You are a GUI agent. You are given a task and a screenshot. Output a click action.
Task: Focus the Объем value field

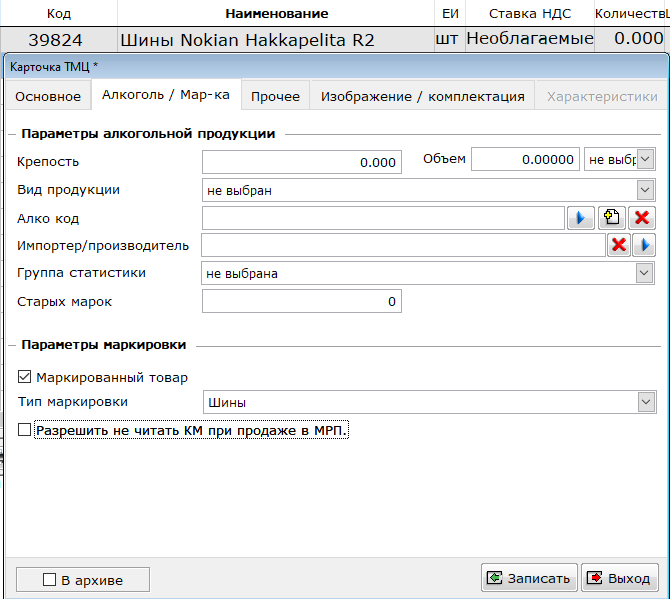(525, 159)
